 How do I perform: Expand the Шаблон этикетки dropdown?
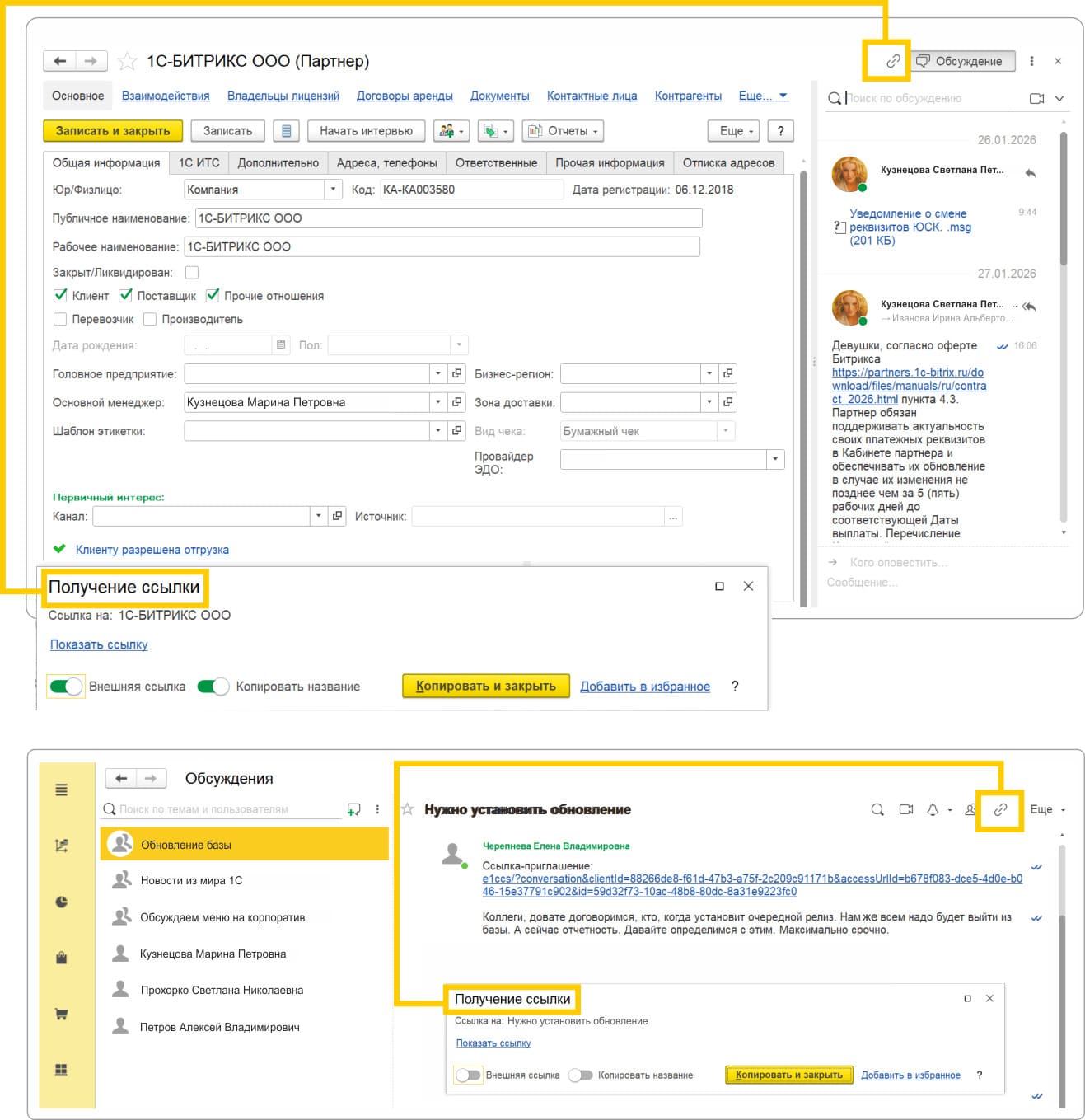438,431
